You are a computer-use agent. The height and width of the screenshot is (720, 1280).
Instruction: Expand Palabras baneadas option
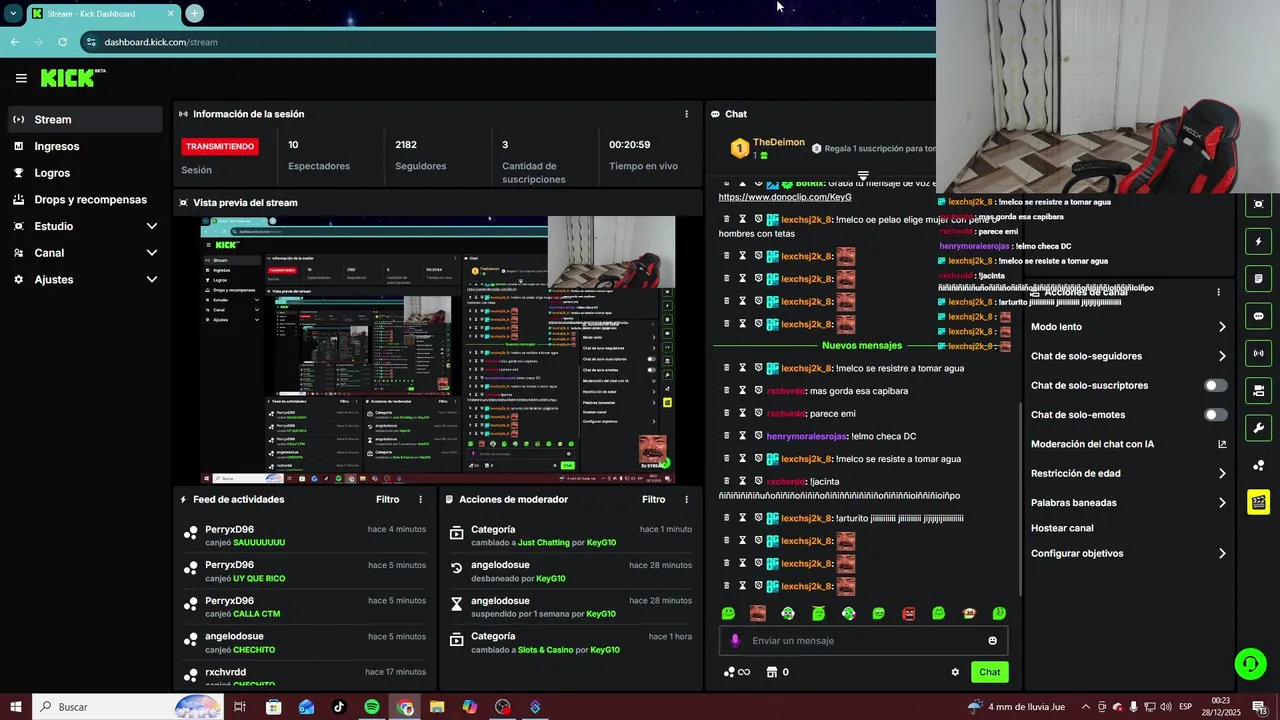point(1129,503)
